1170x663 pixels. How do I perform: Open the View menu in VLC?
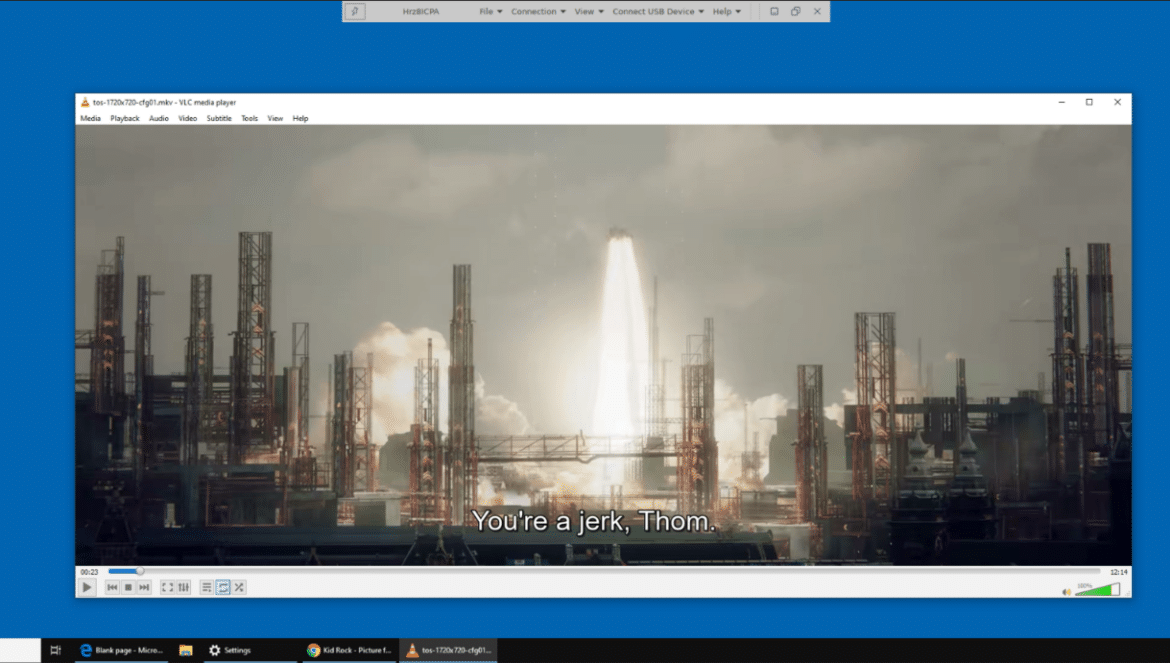[x=275, y=119]
